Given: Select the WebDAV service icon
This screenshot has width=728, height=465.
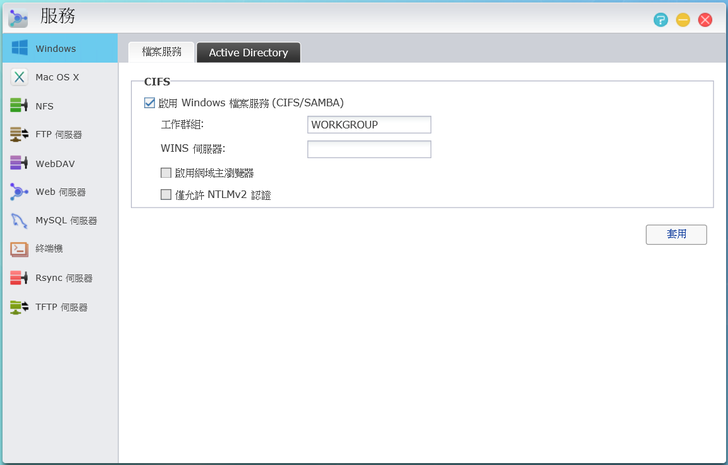Looking at the screenshot, I should [x=19, y=163].
